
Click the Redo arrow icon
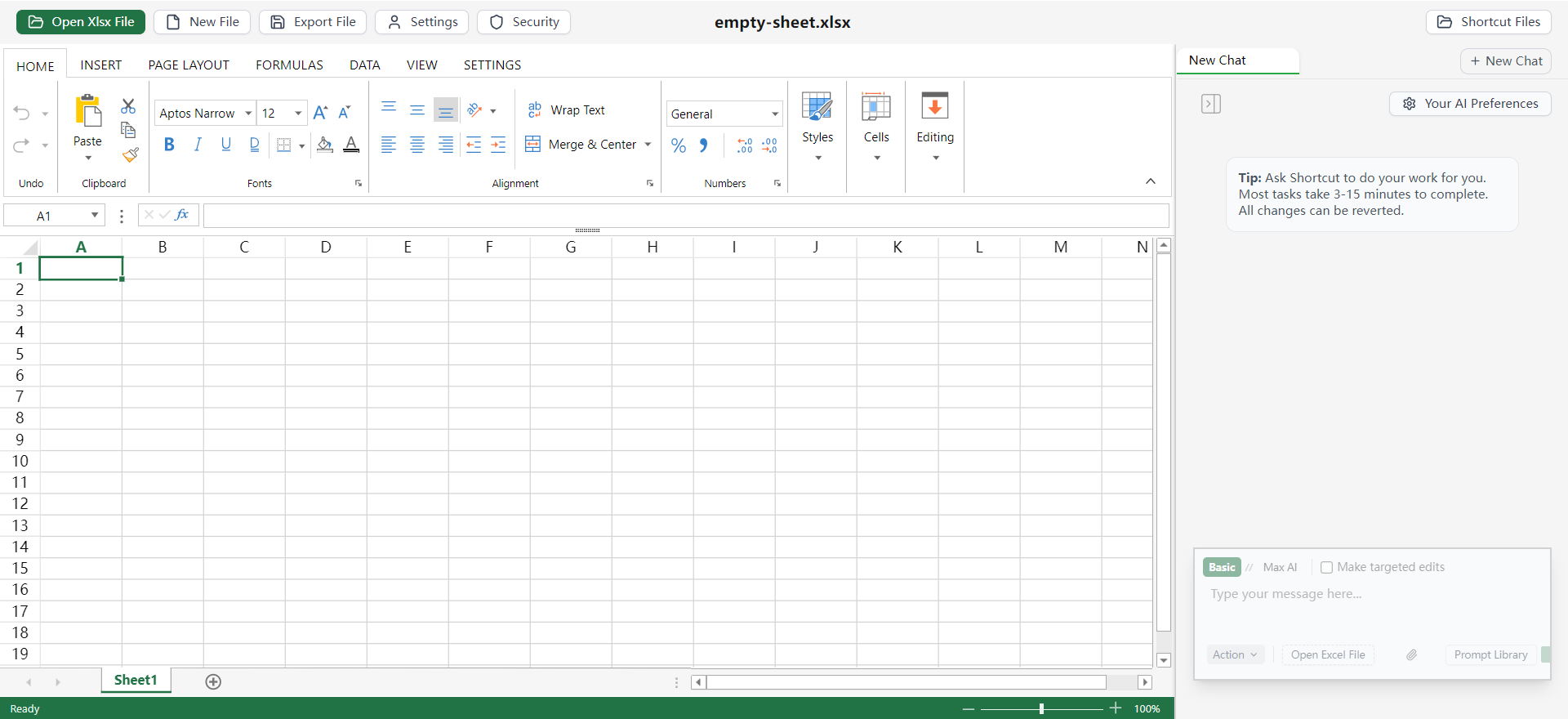22,145
